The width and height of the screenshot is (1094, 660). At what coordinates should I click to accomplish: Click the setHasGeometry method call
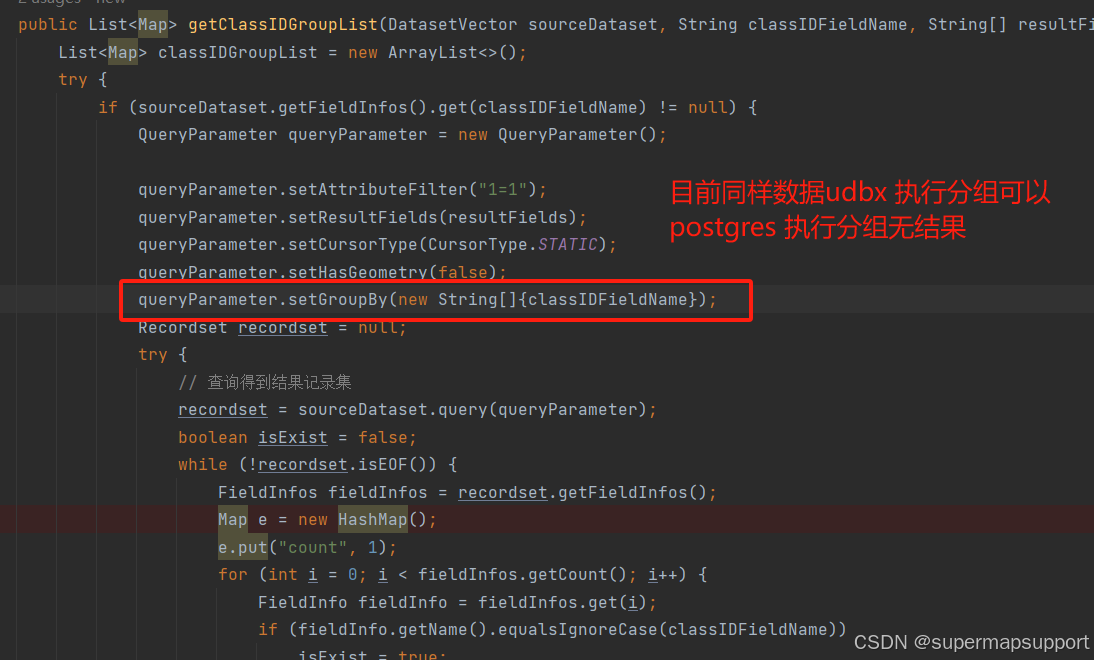(x=357, y=272)
